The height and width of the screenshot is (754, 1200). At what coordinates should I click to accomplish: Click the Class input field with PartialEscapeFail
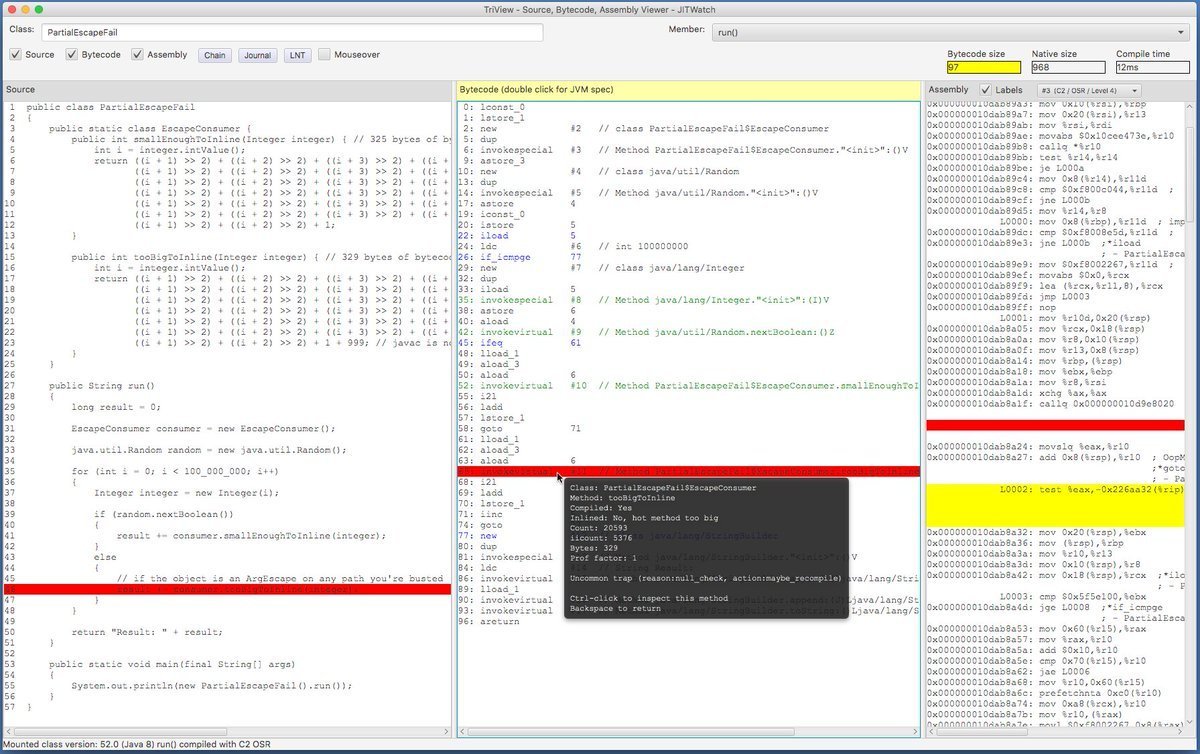tap(292, 32)
